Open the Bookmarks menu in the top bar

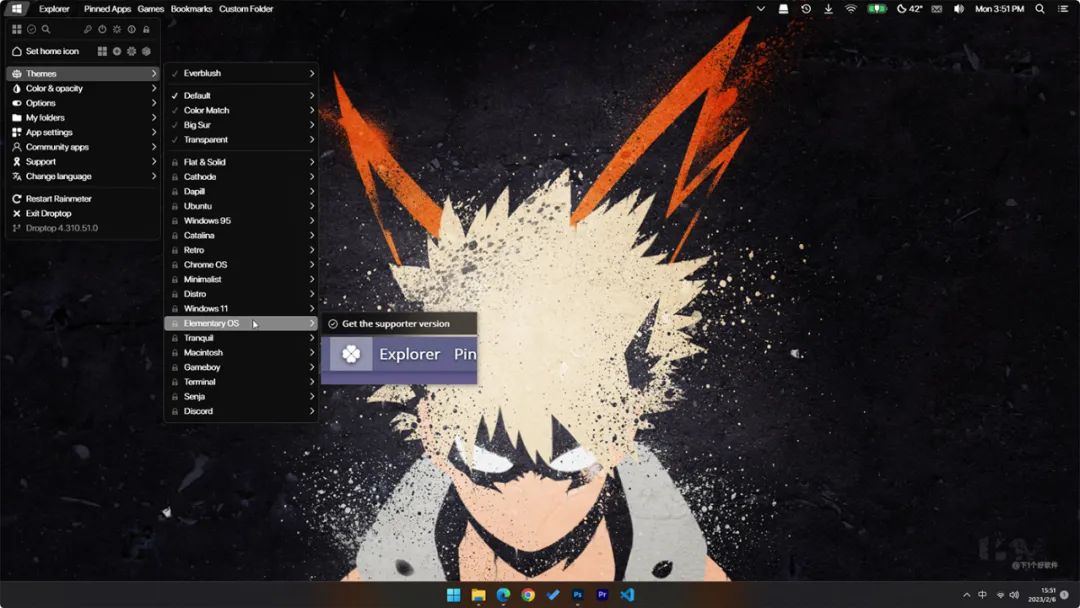pyautogui.click(x=191, y=9)
